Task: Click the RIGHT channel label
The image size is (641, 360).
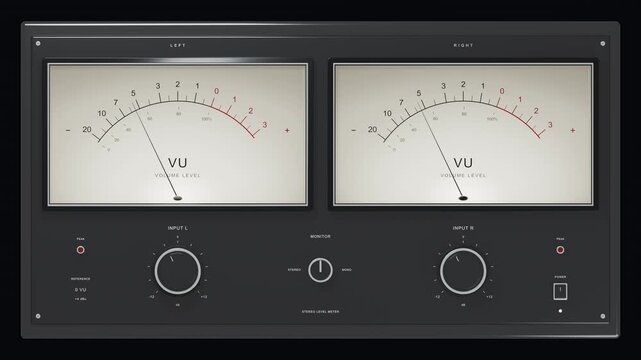Action: [x=463, y=45]
